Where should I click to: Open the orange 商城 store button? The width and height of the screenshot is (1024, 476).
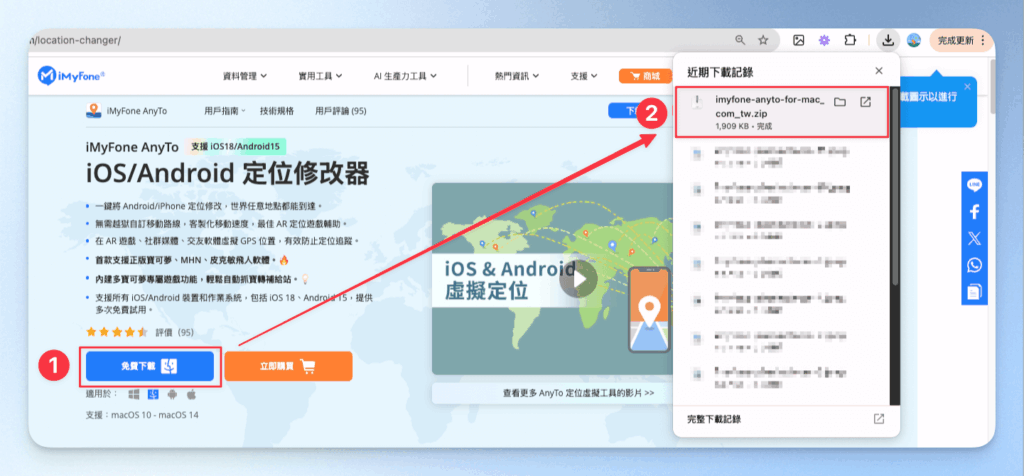click(x=645, y=76)
